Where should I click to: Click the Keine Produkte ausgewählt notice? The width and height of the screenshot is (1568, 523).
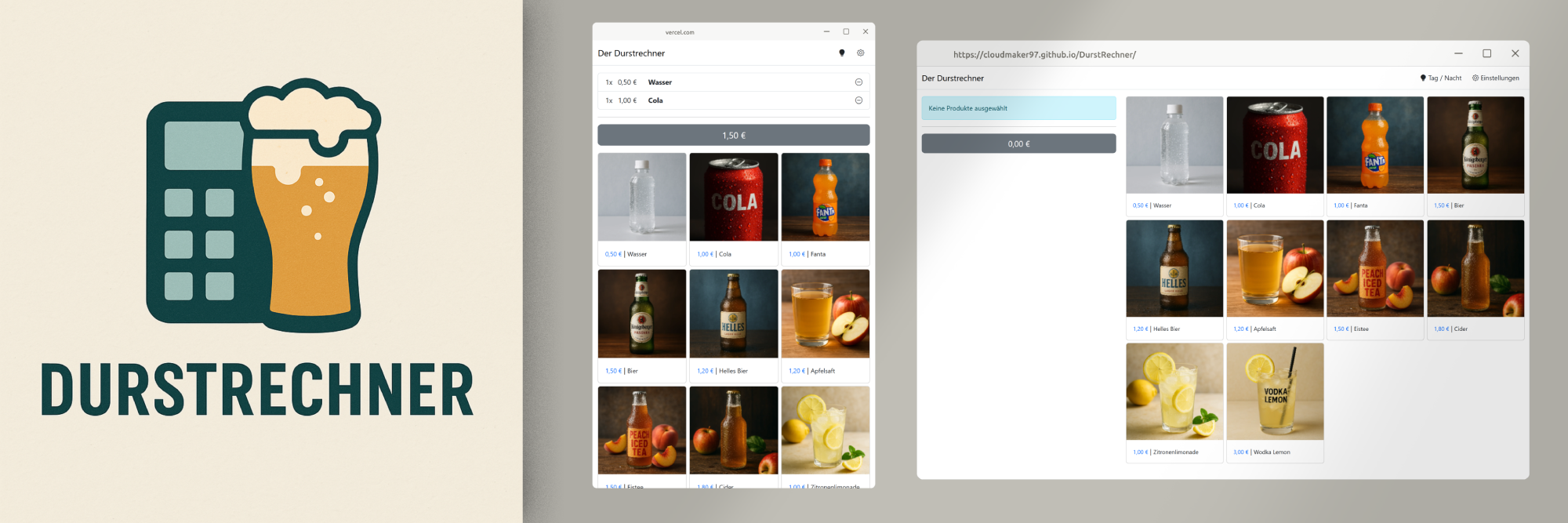[x=1018, y=108]
